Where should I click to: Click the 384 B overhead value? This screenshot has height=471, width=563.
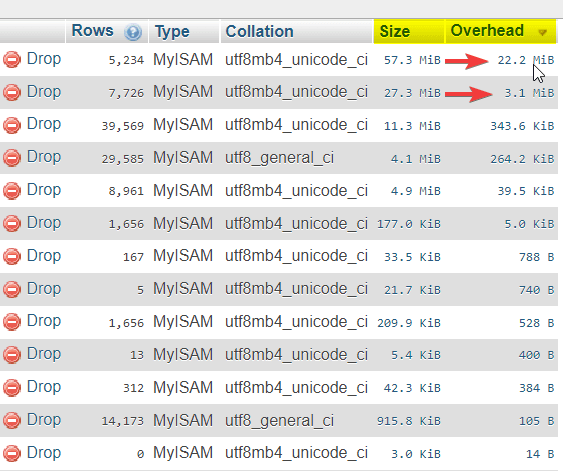click(x=536, y=388)
